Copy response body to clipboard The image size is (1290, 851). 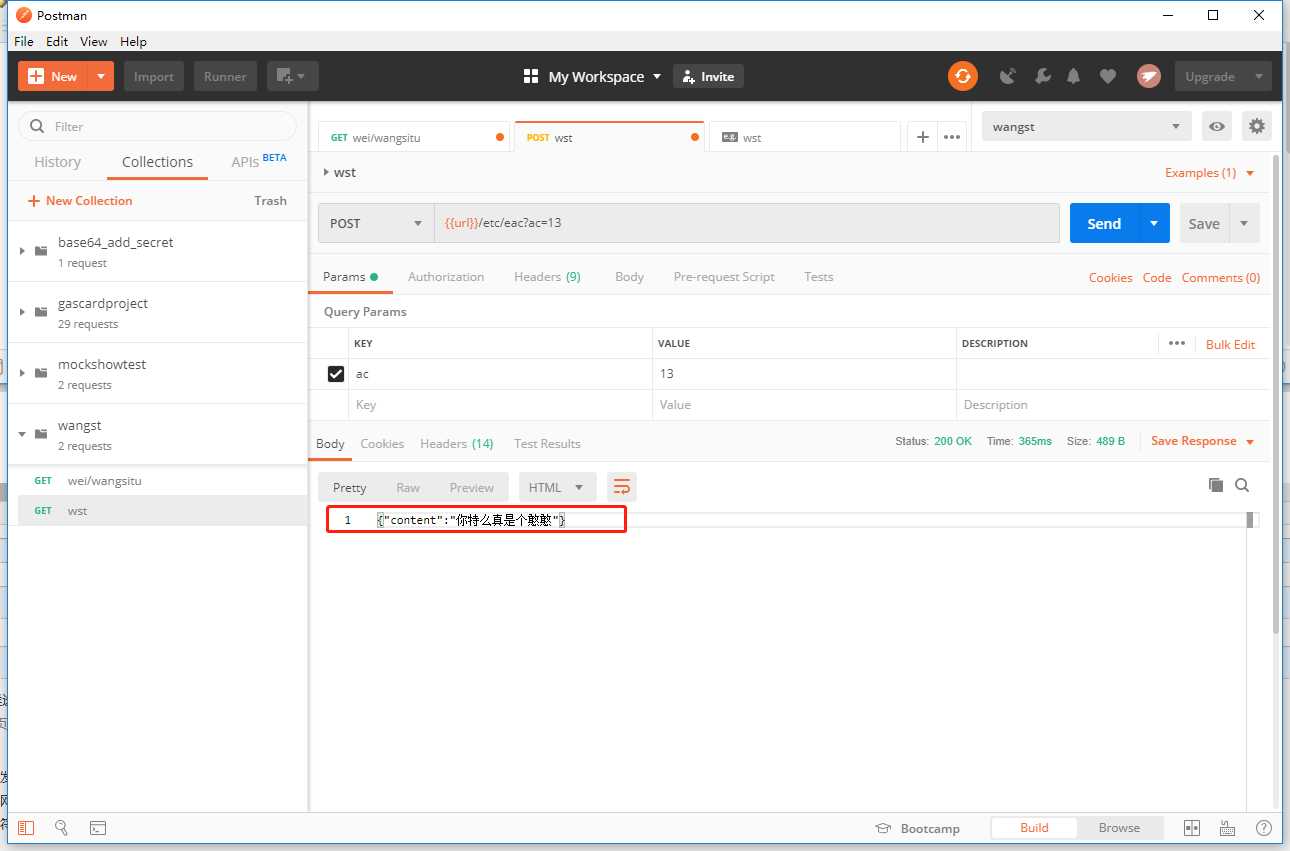[1216, 485]
